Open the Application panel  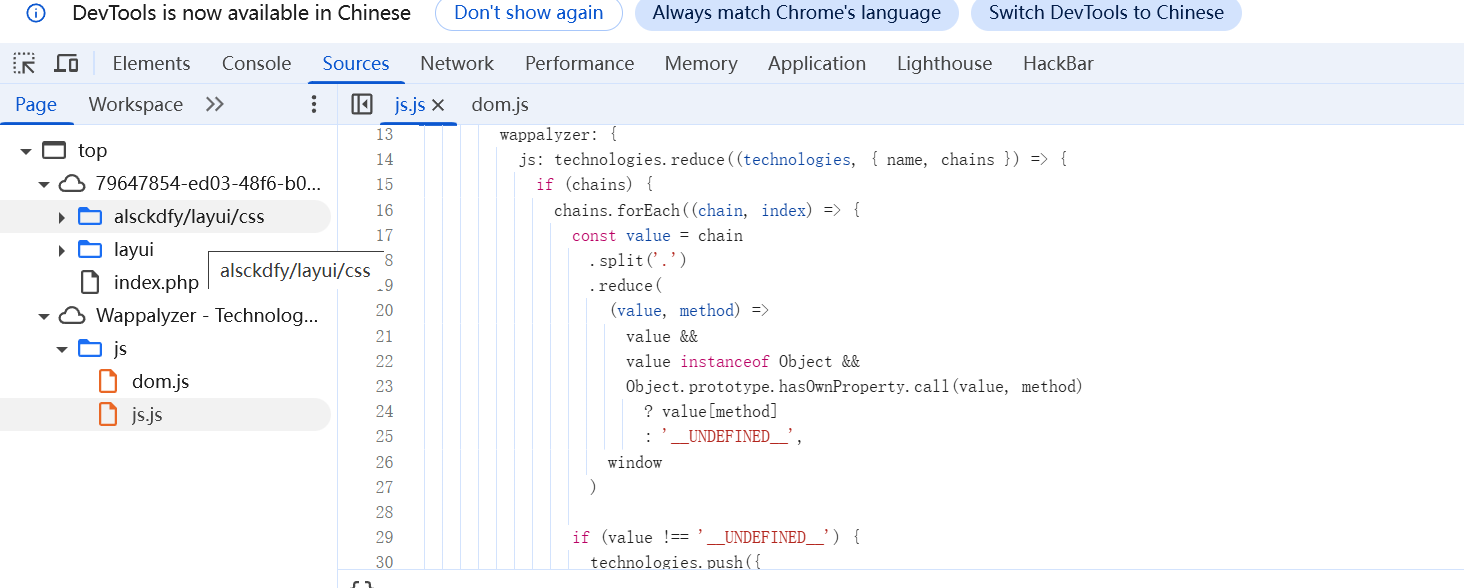tap(817, 64)
